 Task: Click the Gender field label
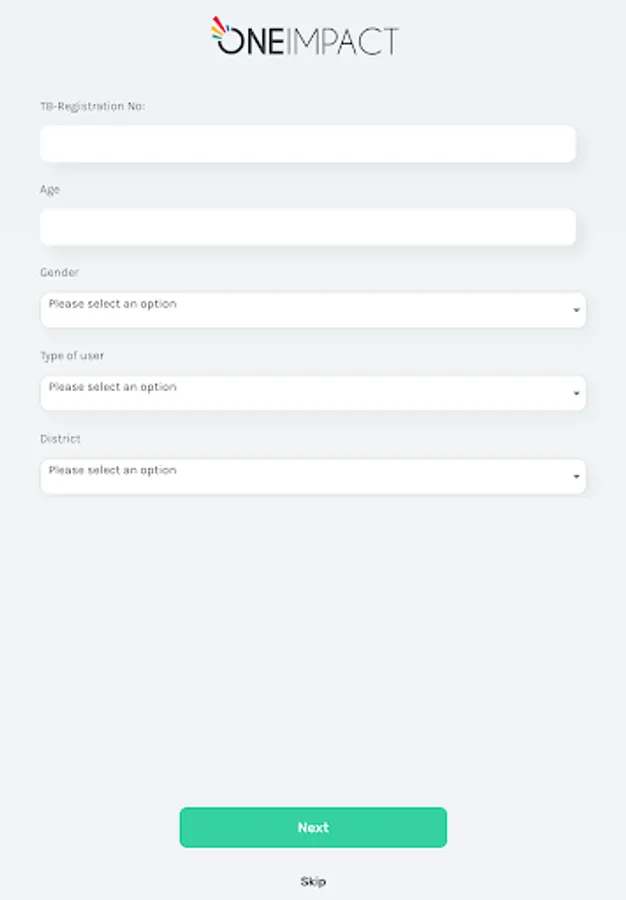pyautogui.click(x=59, y=272)
